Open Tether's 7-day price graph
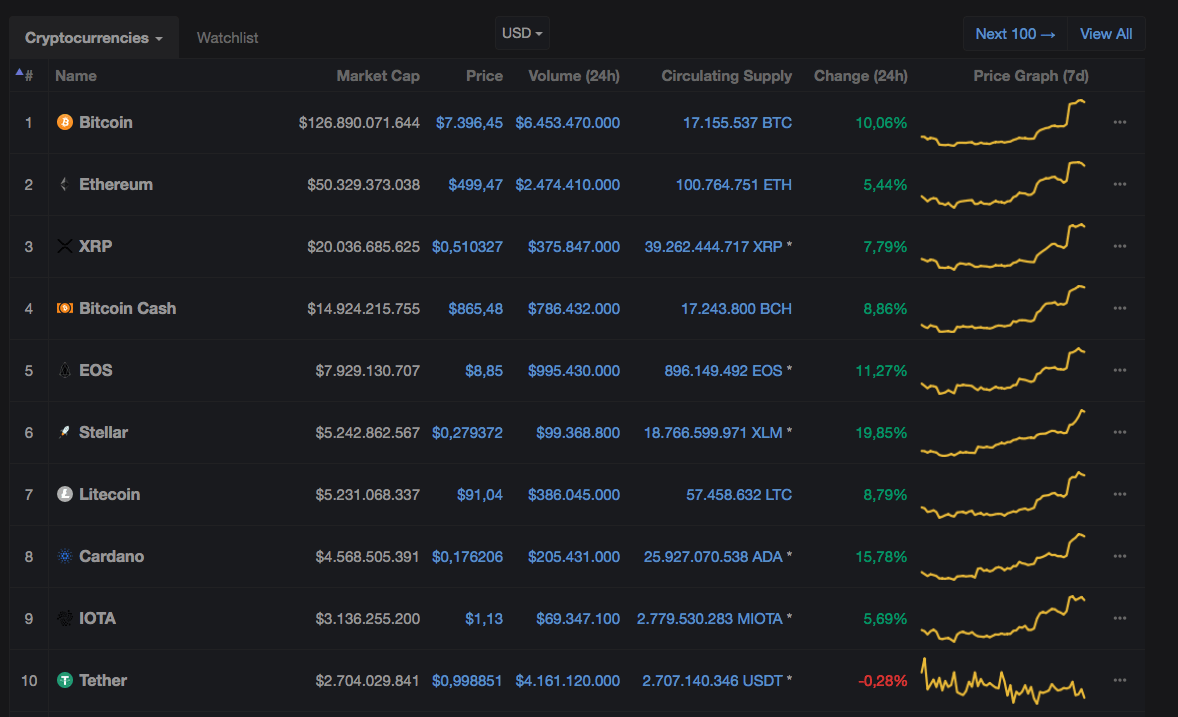Viewport: 1178px width, 717px height. tap(1003, 680)
